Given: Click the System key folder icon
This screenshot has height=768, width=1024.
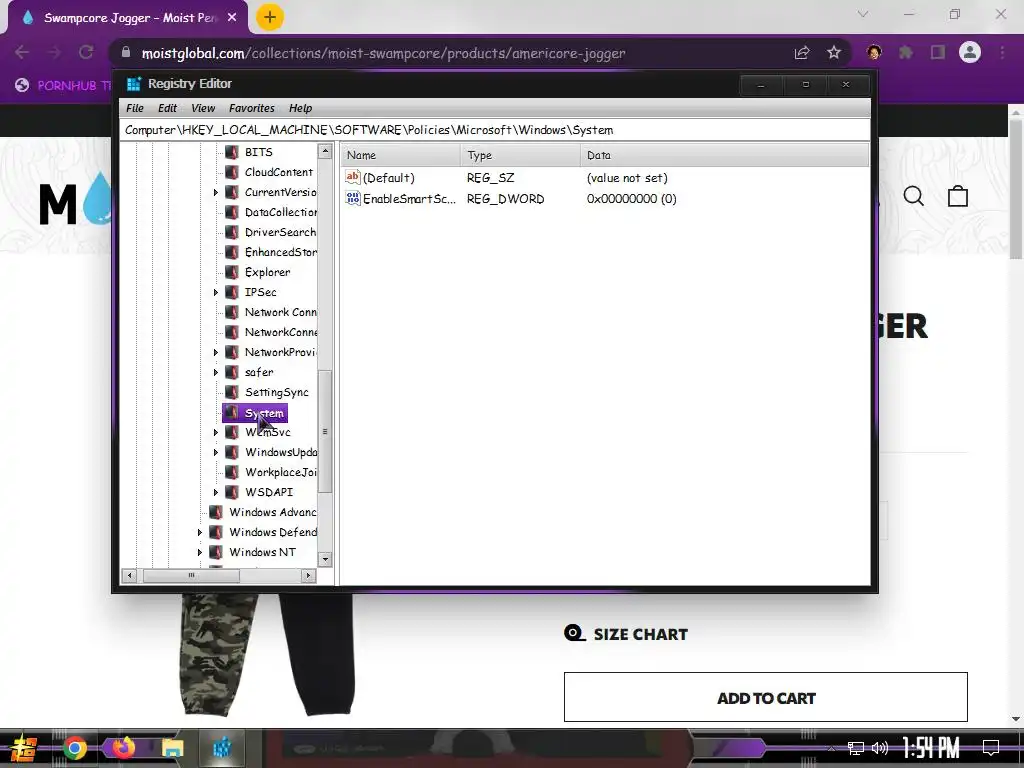Looking at the screenshot, I should pyautogui.click(x=232, y=413).
